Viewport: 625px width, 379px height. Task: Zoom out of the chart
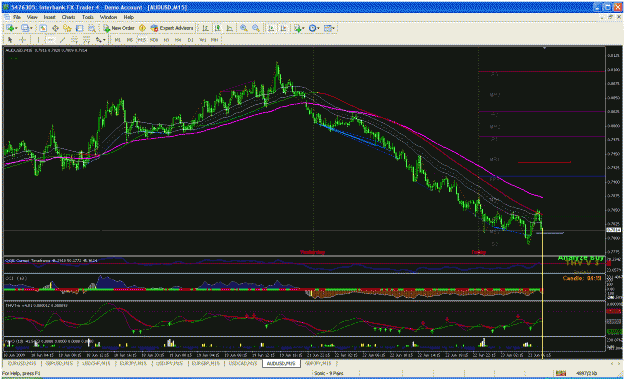pos(256,28)
